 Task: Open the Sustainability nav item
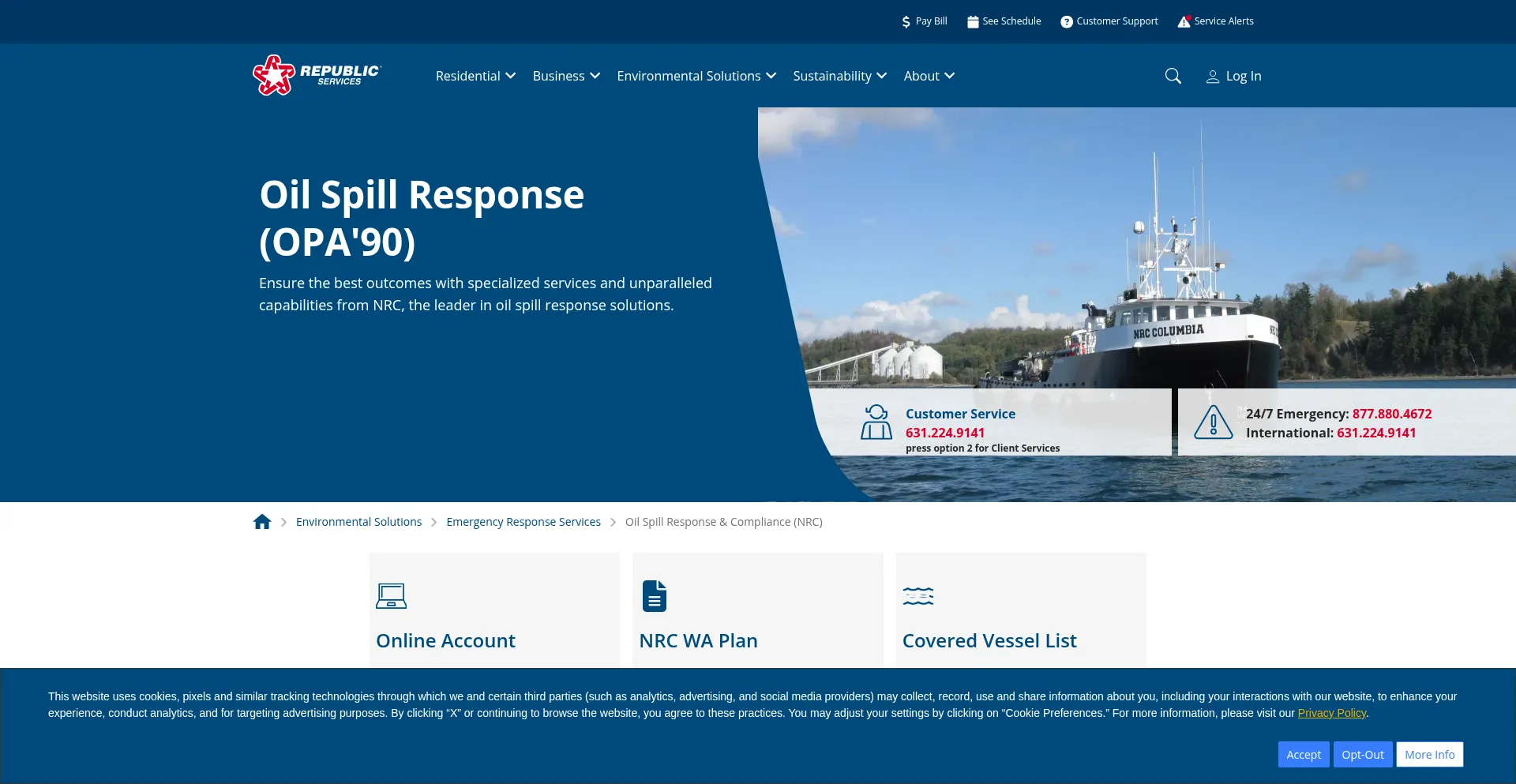[x=832, y=76]
